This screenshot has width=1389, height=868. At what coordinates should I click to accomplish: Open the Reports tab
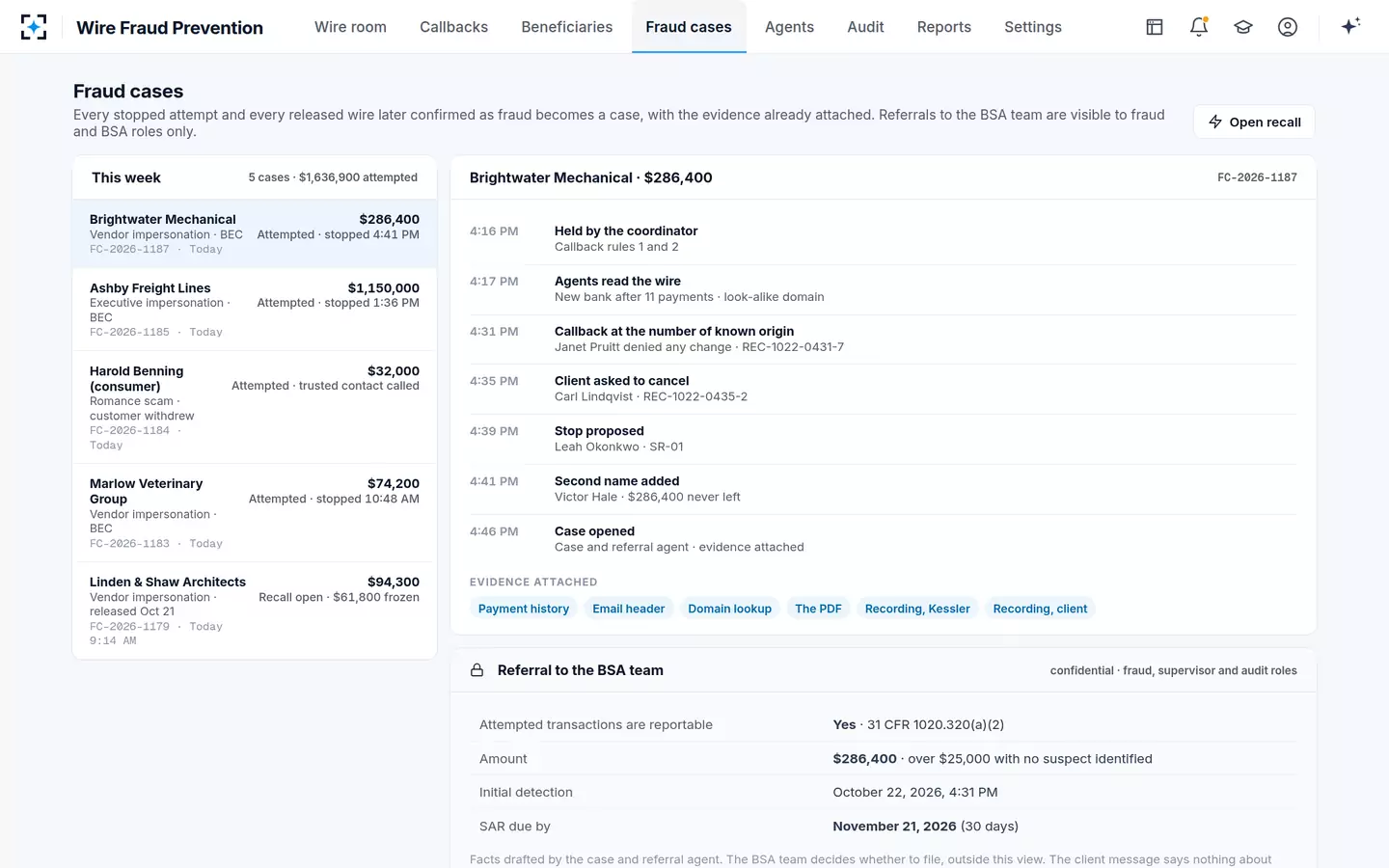tap(944, 27)
